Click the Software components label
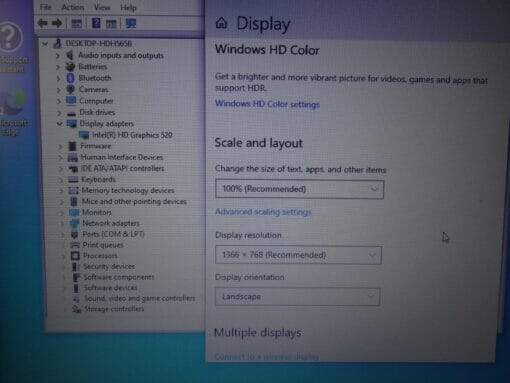This screenshot has height=383, width=510. (x=119, y=277)
